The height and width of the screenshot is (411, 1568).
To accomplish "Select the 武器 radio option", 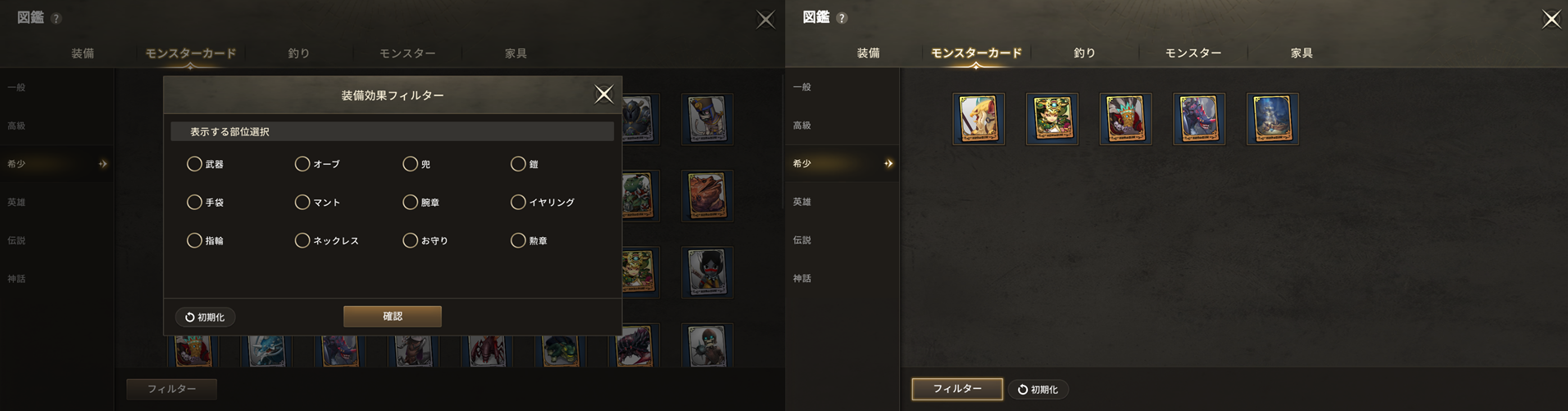I will click(x=205, y=164).
